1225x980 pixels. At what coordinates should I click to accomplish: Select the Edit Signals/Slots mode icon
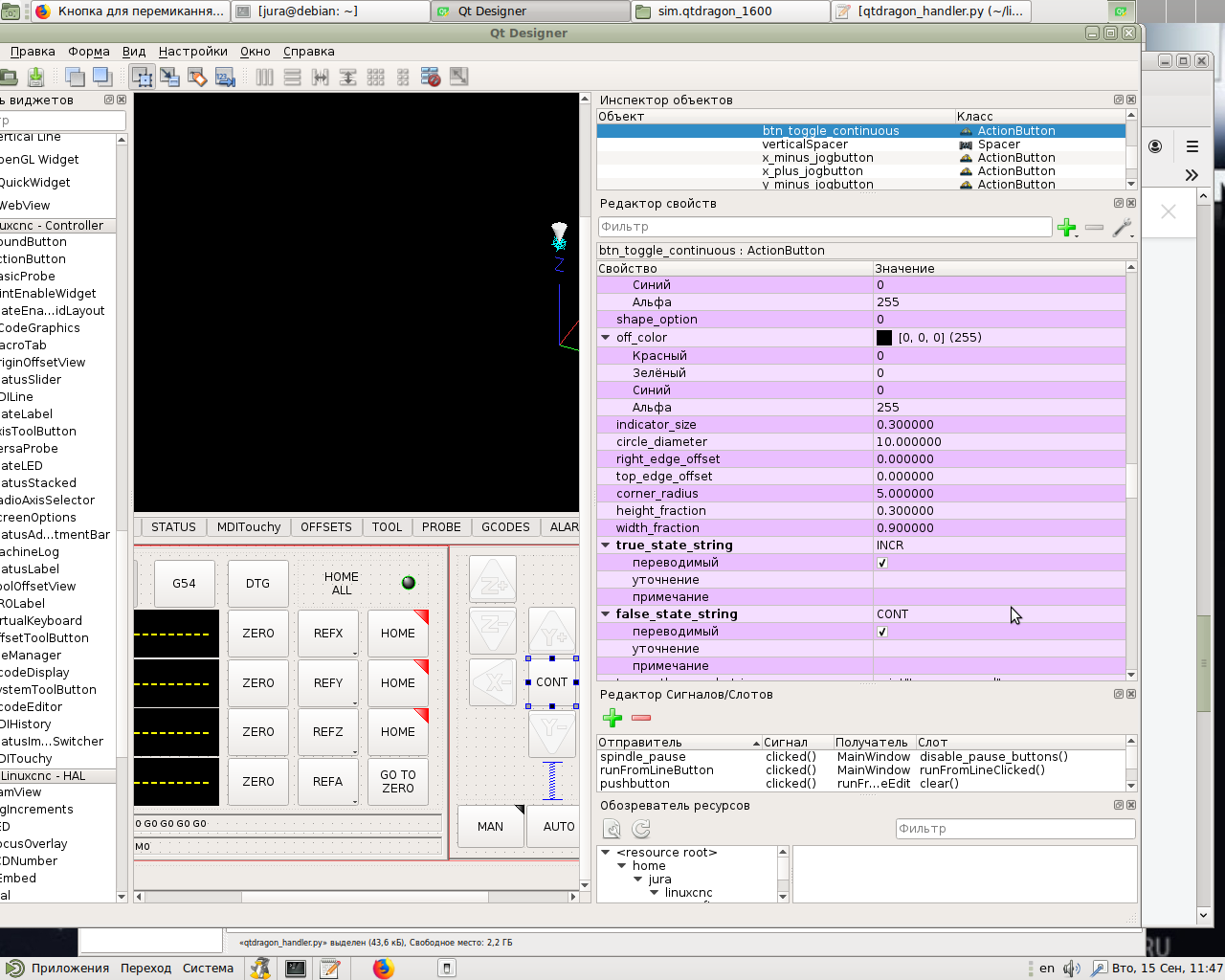pyautogui.click(x=169, y=77)
